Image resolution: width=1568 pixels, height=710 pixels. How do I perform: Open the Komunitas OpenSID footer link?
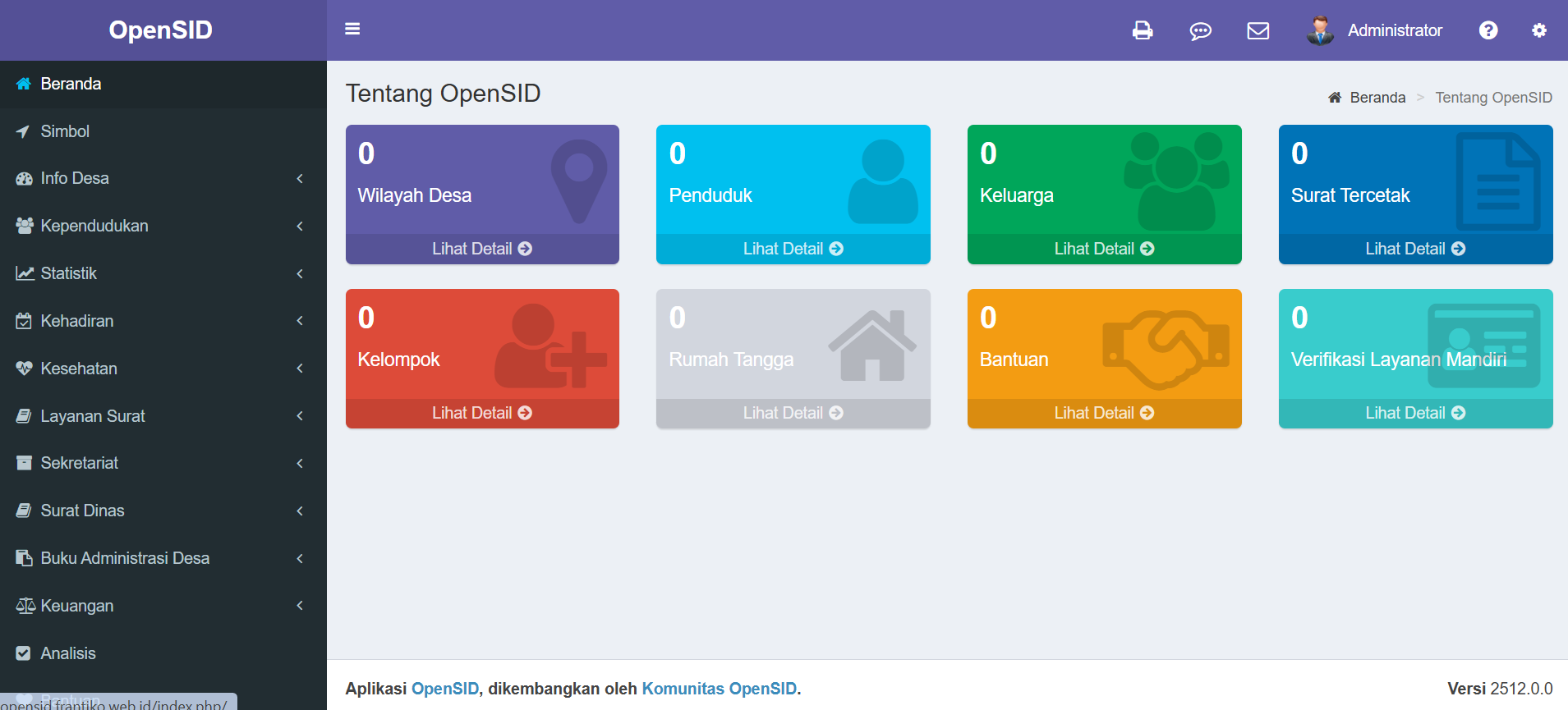tap(719, 689)
